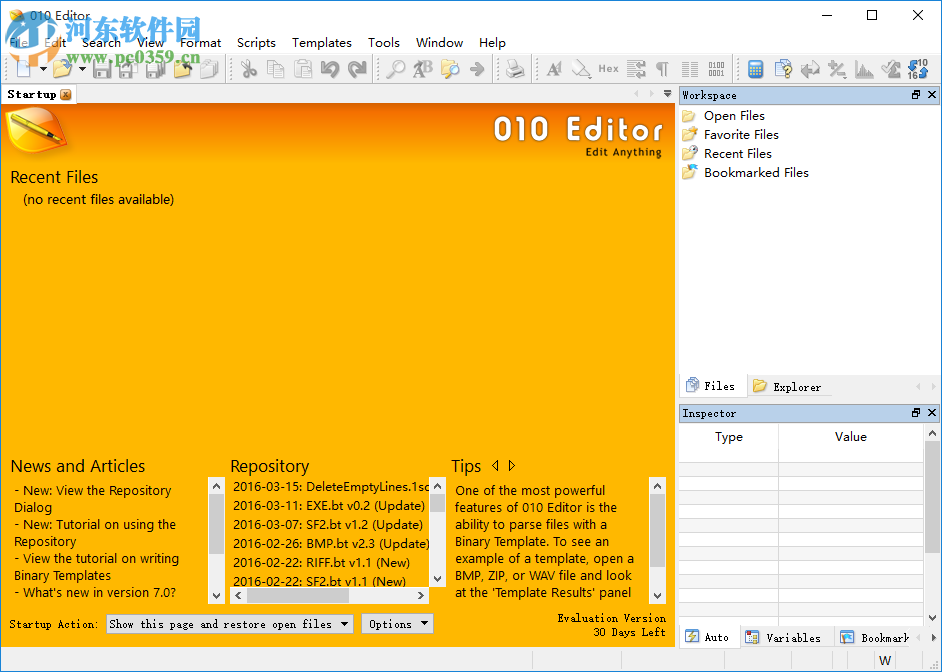Click the Save All toolbar icon

coord(155,69)
